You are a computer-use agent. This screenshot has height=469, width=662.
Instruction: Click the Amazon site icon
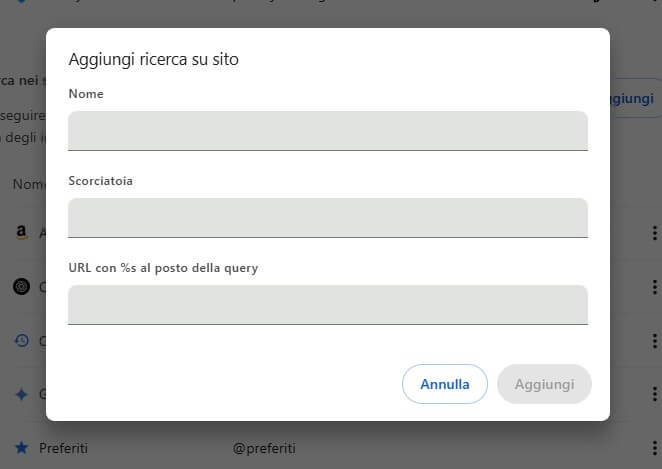[x=21, y=233]
